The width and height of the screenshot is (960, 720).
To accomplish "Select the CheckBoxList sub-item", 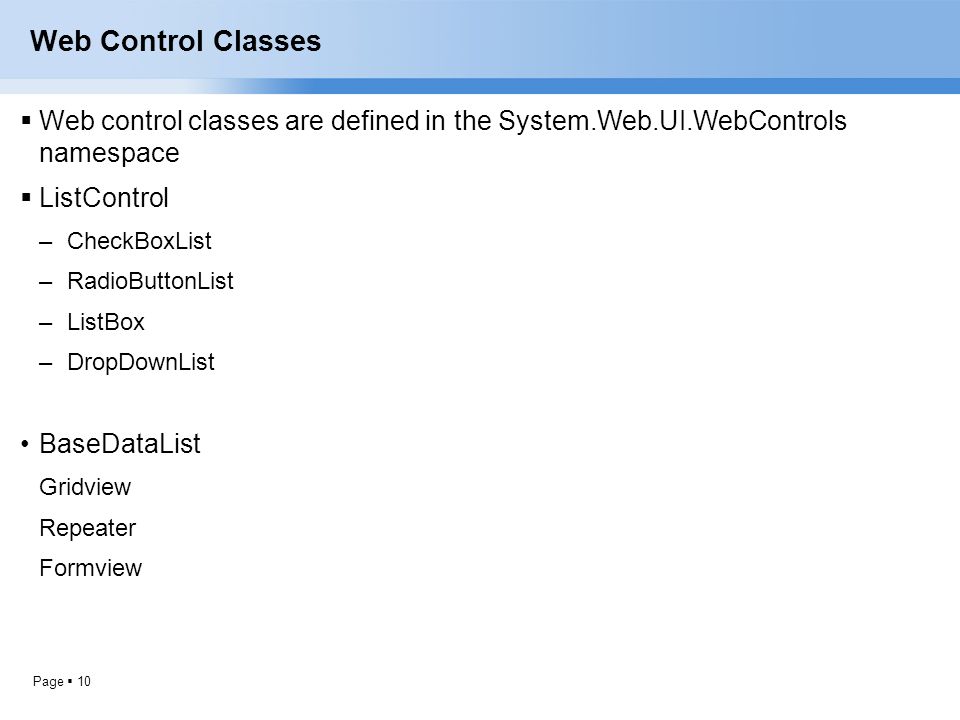I will (x=139, y=241).
